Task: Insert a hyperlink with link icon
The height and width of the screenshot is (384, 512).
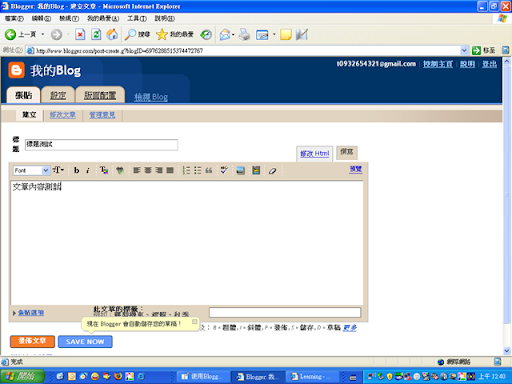Action: click(x=120, y=170)
